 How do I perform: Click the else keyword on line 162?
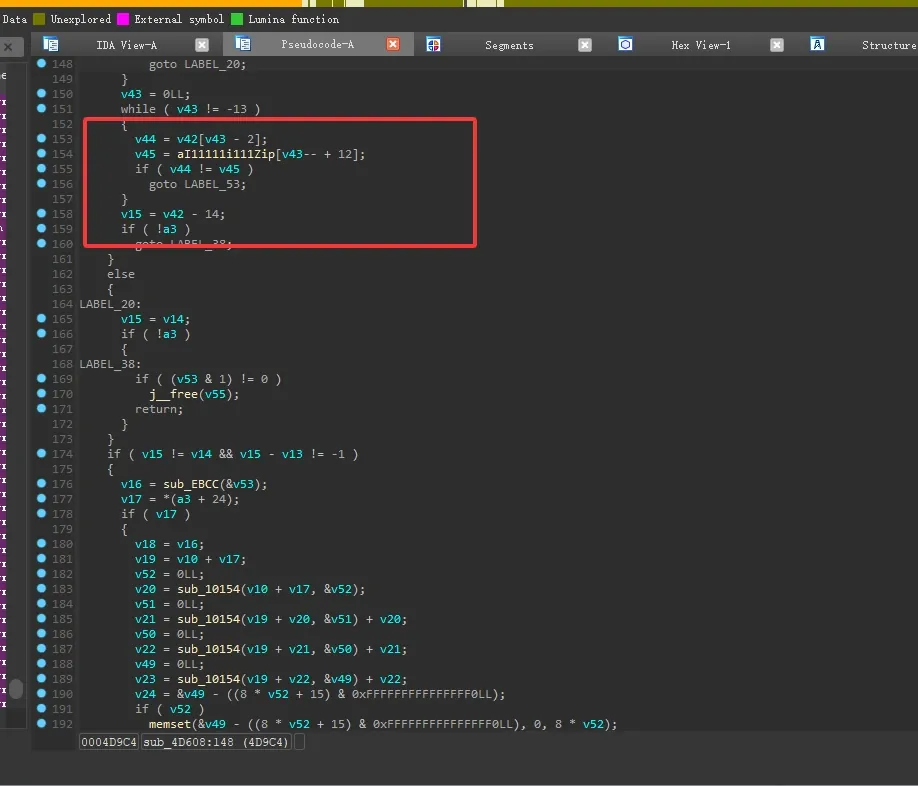tap(121, 274)
